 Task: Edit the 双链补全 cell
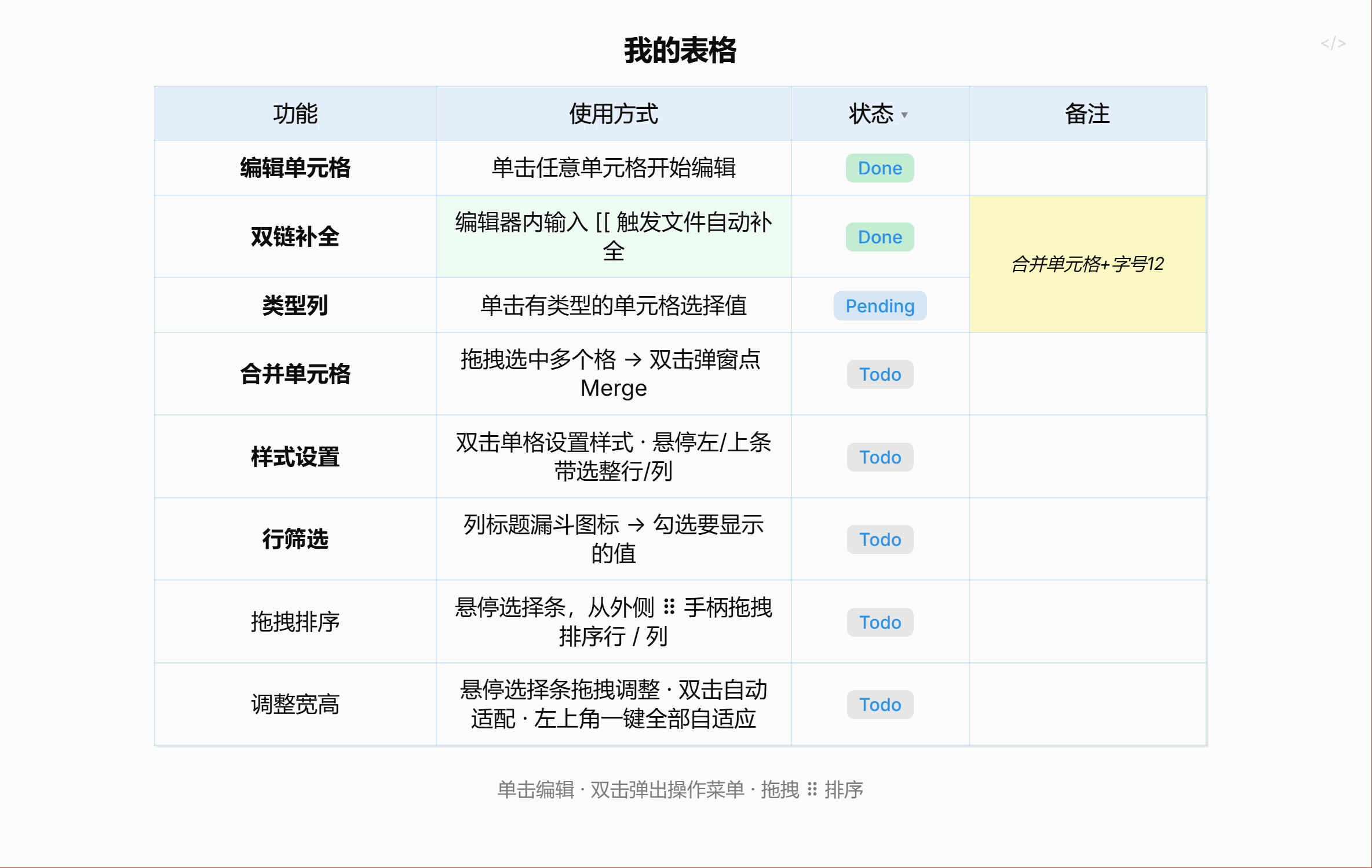(x=295, y=236)
